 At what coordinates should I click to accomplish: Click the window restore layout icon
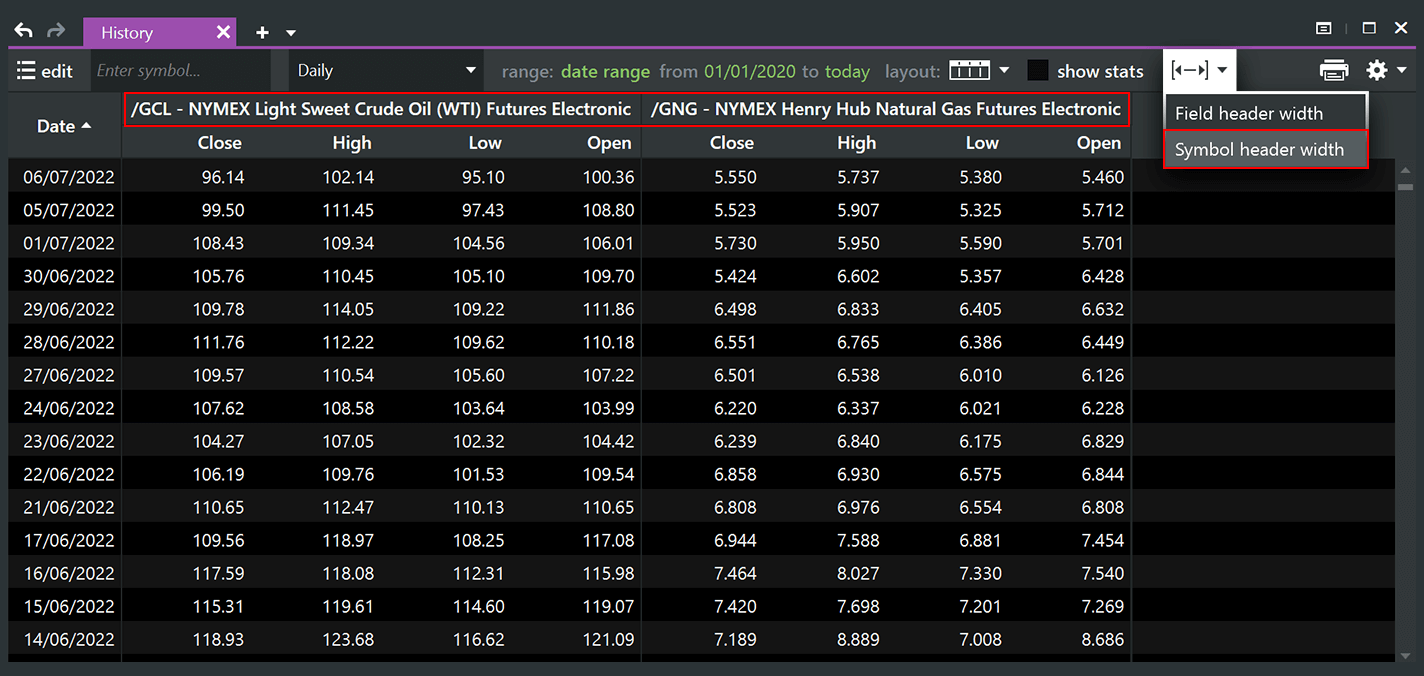click(1323, 29)
